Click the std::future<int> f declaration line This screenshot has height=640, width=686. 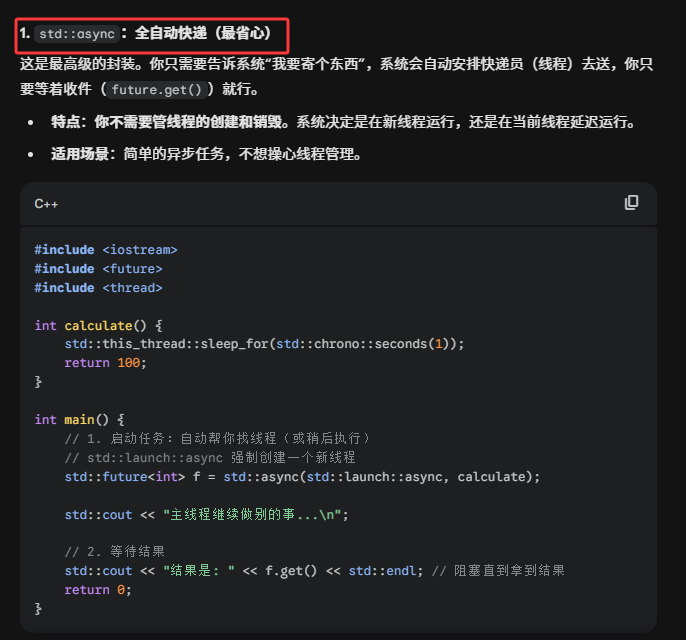point(302,476)
